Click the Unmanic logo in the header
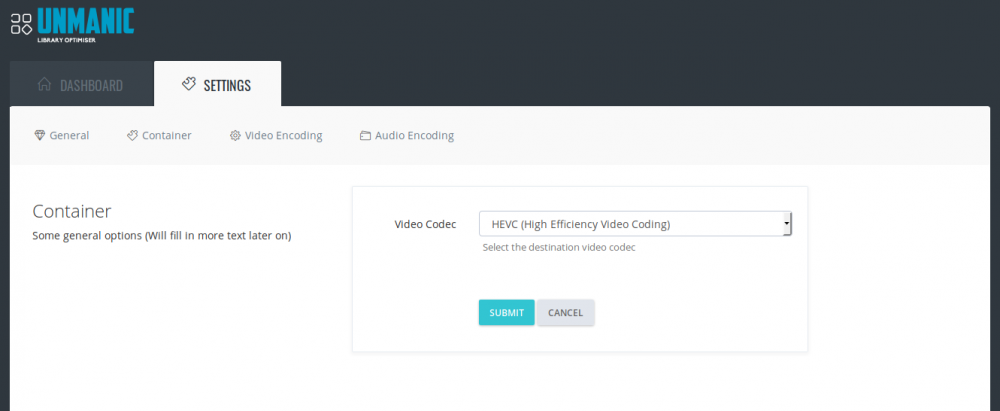This screenshot has width=1000, height=411. tap(72, 25)
